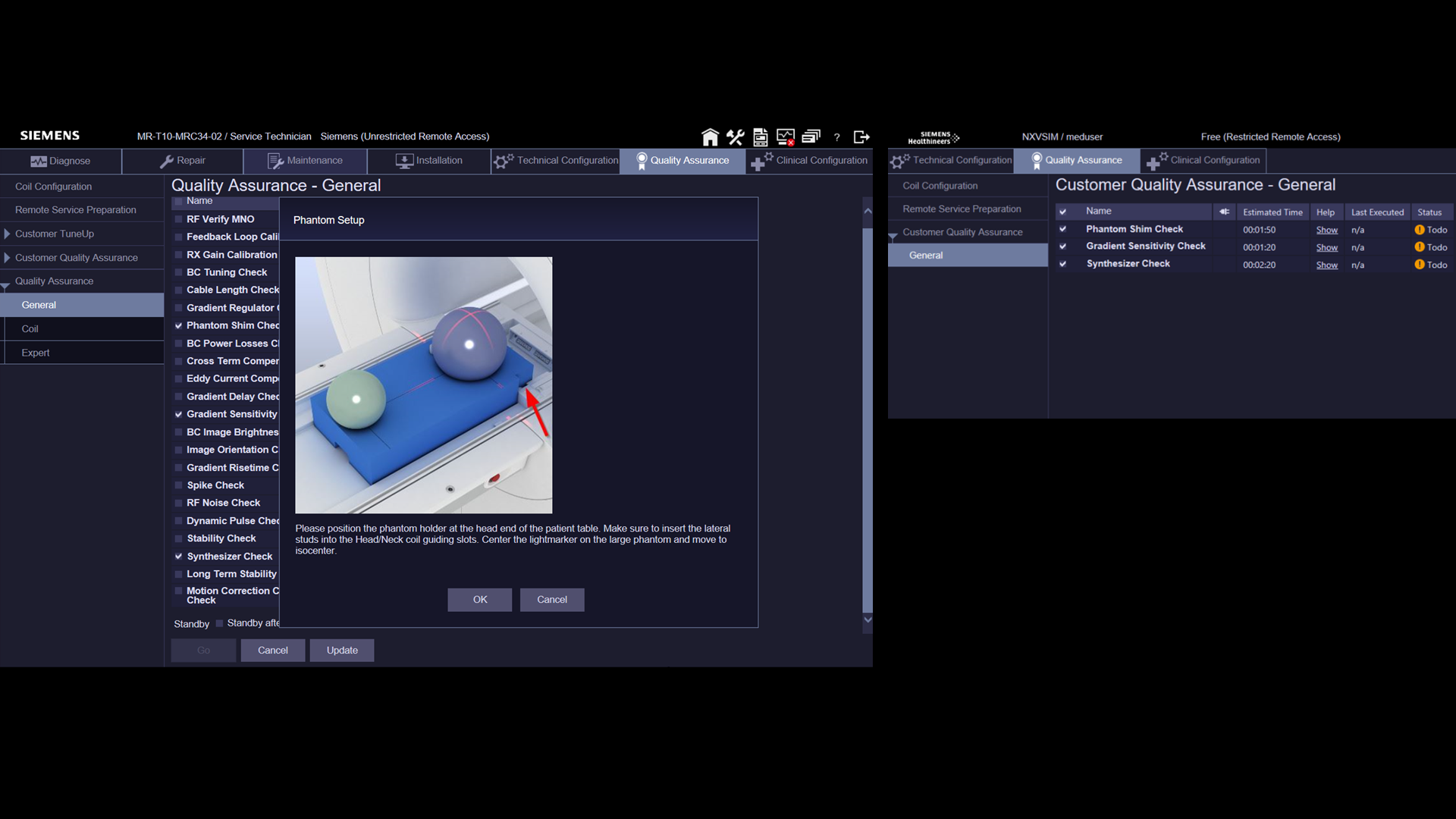Open the Clinical Configuration tab
Viewport: 1456px width, 819px height.
[x=808, y=161]
